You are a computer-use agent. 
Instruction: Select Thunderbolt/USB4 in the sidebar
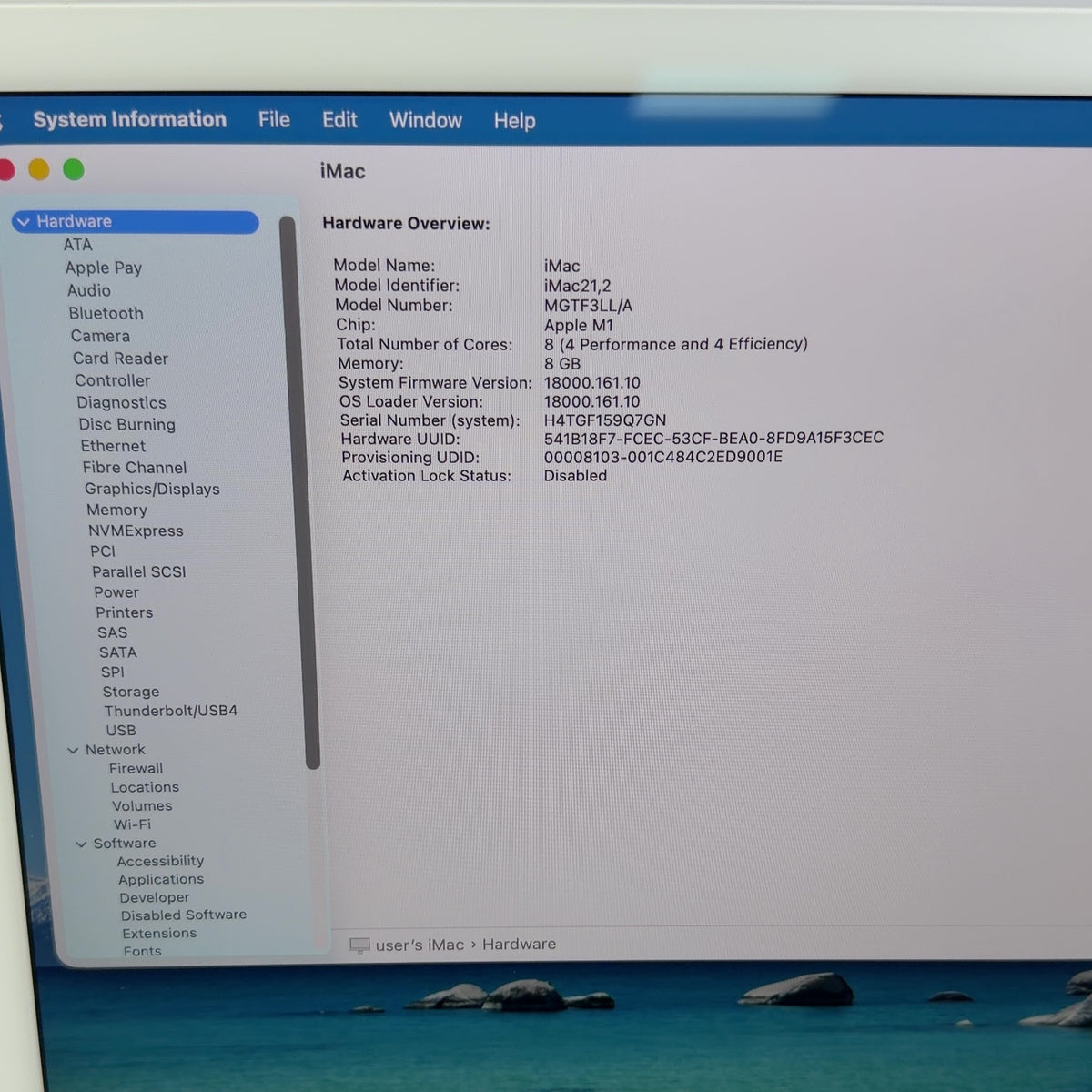[x=170, y=711]
